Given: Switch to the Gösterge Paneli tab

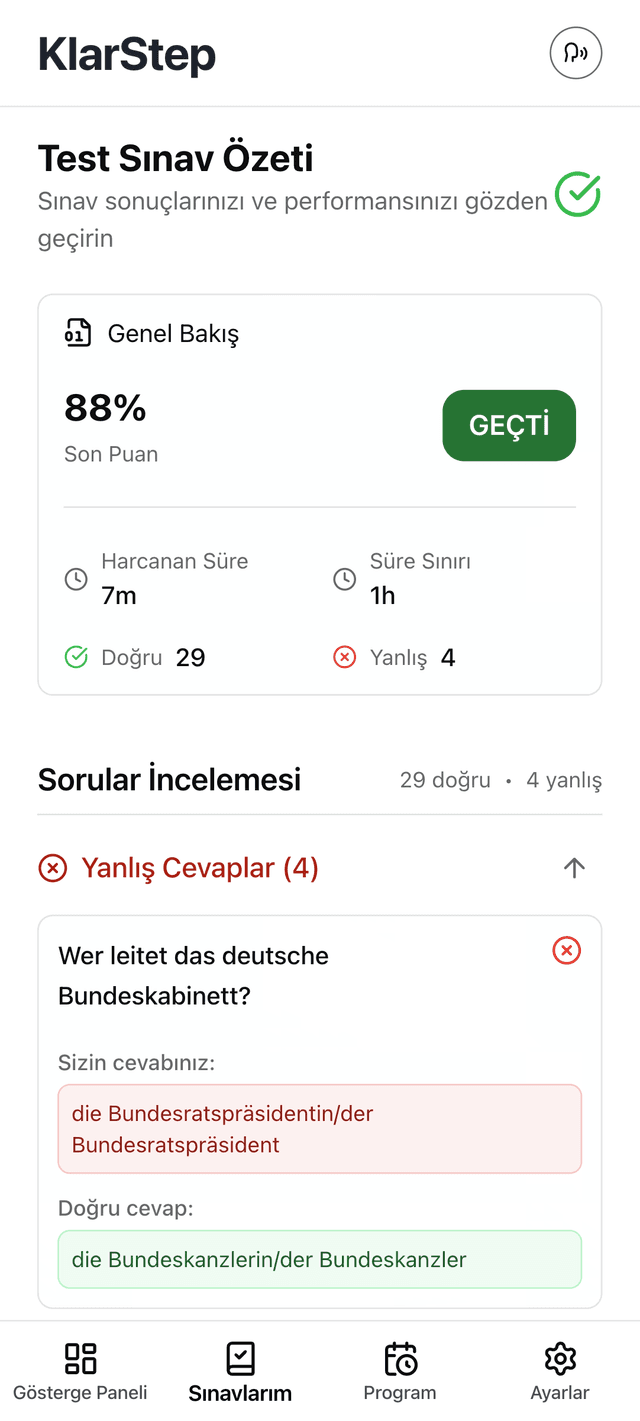Looking at the screenshot, I should click(x=80, y=1369).
